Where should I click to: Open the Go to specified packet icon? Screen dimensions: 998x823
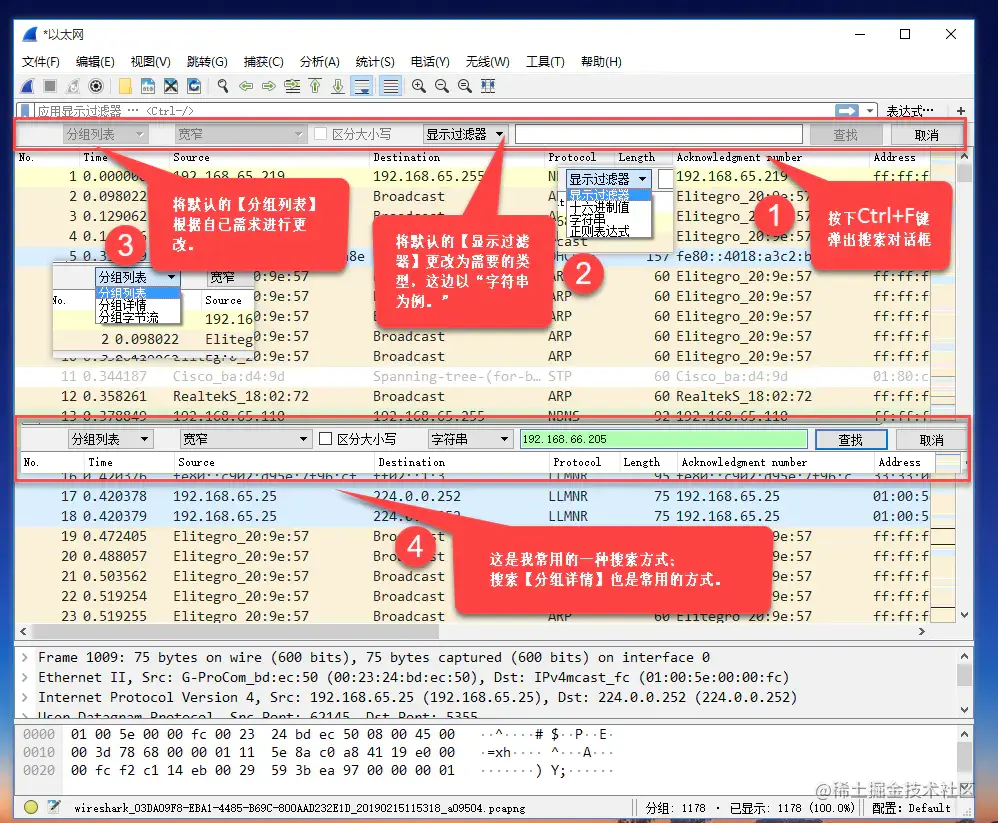click(292, 86)
